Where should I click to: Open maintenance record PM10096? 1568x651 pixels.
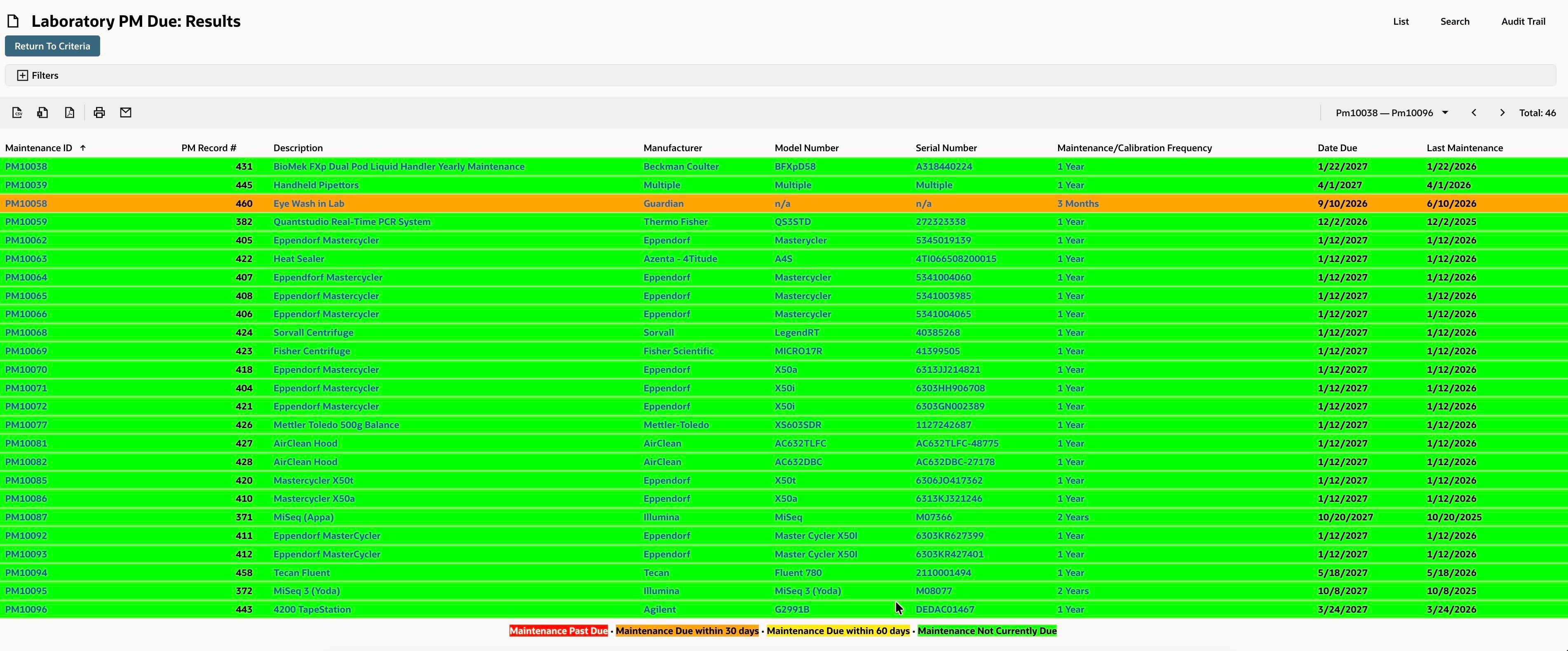[x=26, y=609]
